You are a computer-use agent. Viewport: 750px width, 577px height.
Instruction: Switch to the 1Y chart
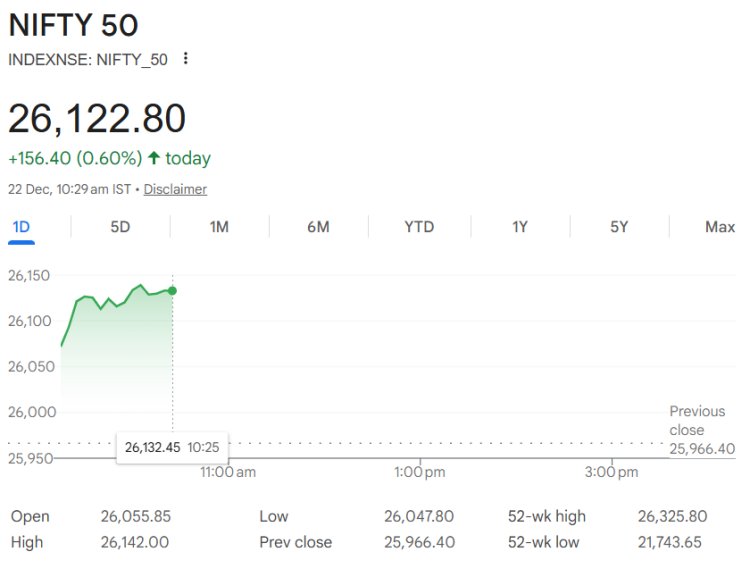520,227
